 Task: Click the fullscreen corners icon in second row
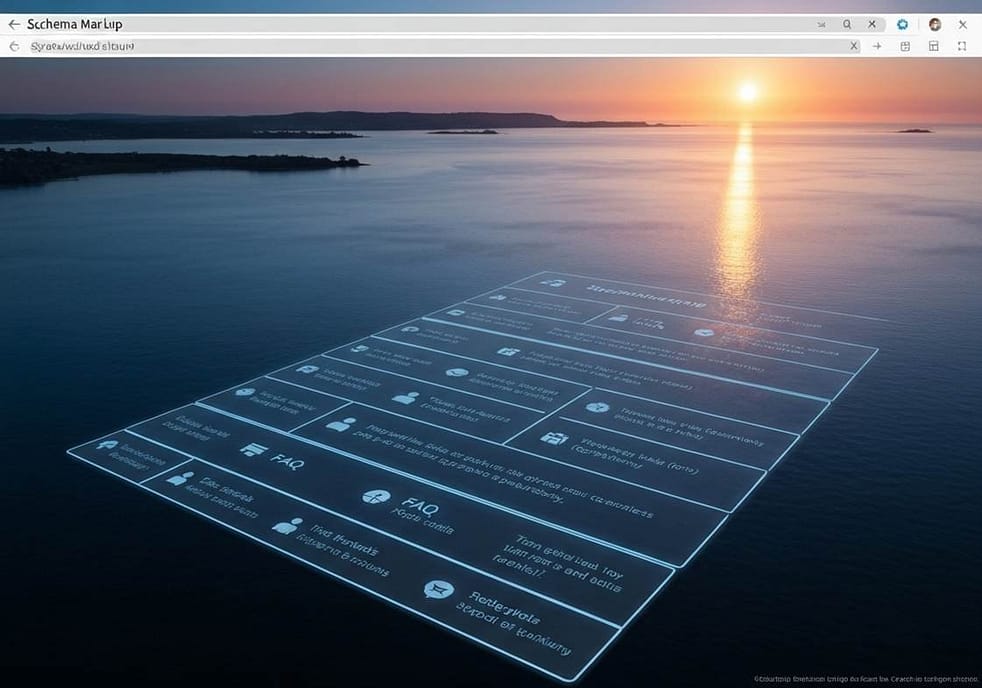pyautogui.click(x=962, y=46)
